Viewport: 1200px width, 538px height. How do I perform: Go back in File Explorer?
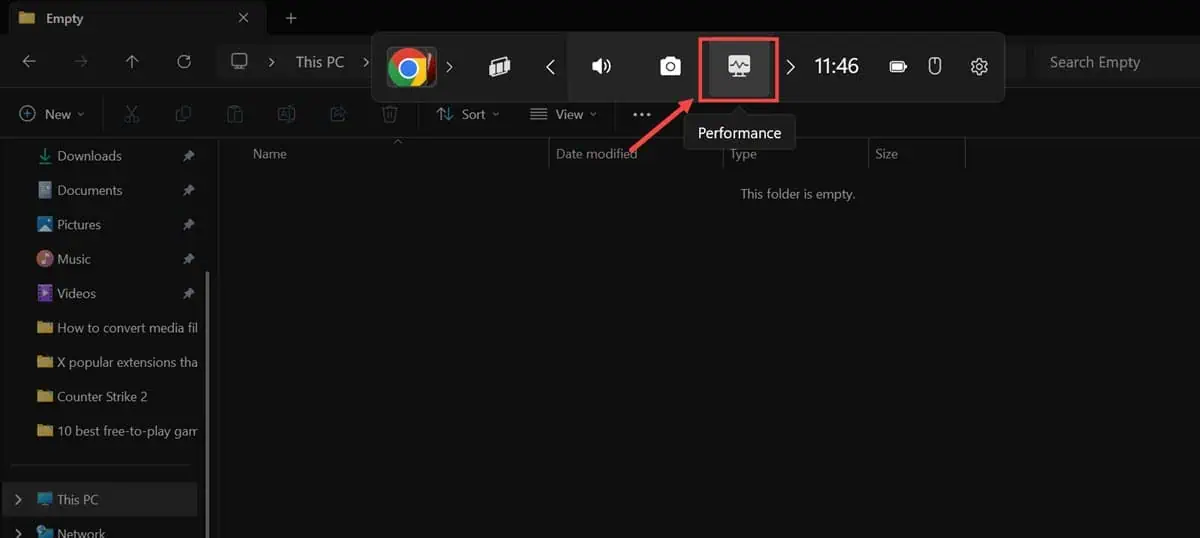pos(29,62)
